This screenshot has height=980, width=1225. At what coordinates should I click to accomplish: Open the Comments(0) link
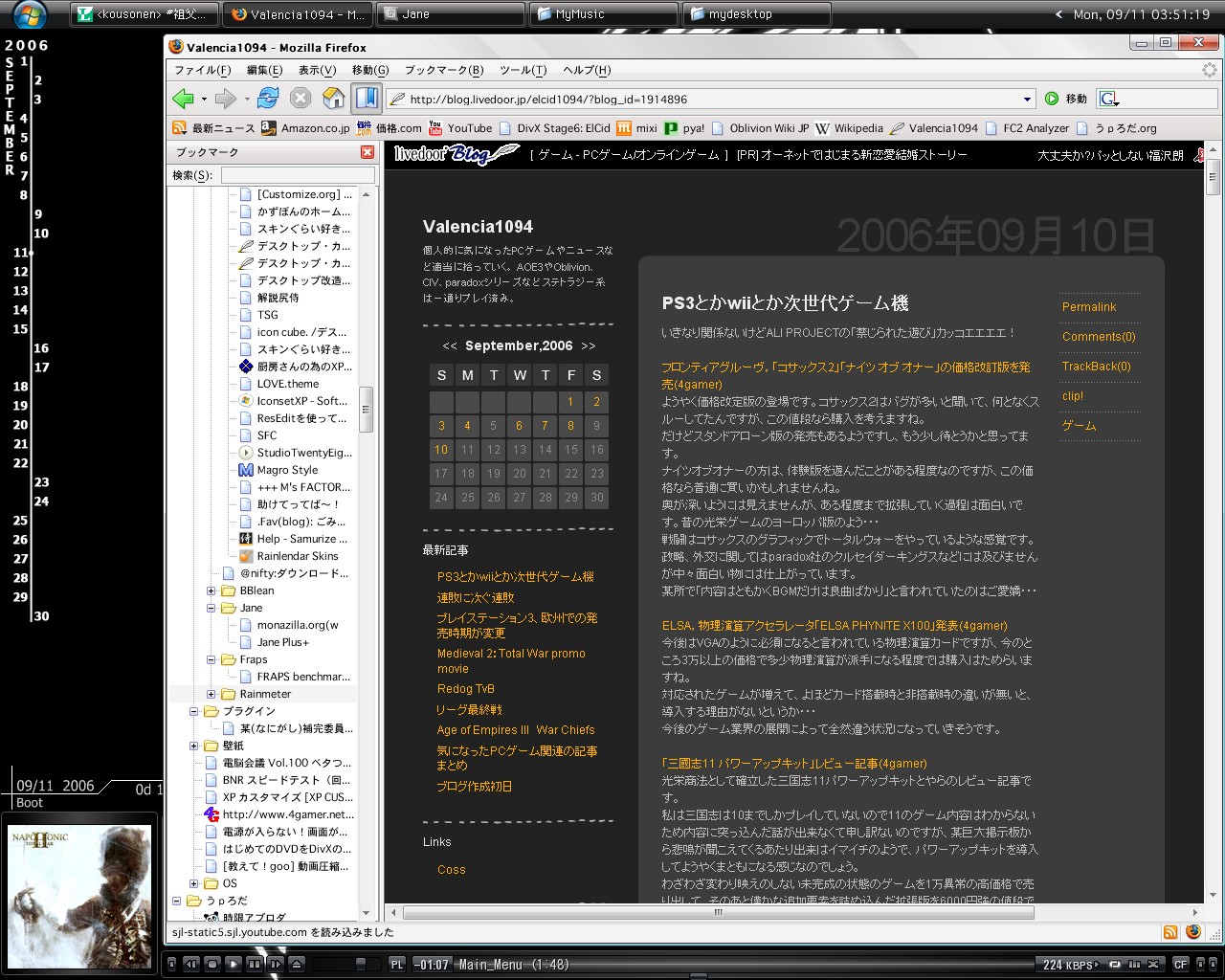point(1099,337)
